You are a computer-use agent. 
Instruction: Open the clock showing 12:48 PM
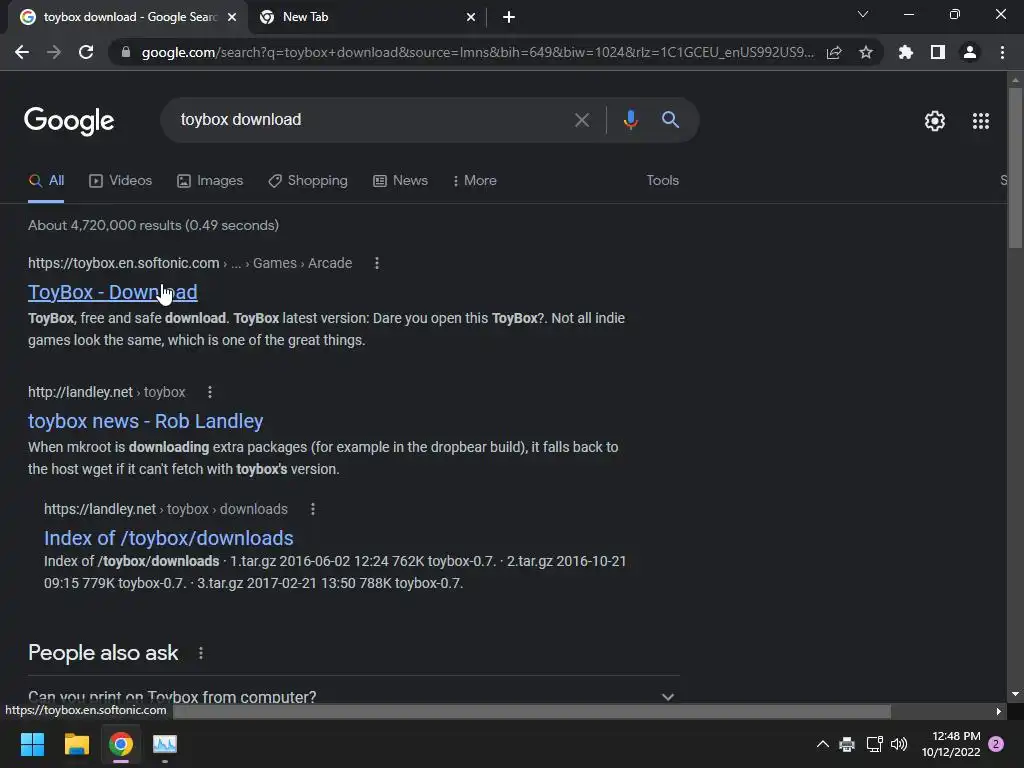[951, 744]
